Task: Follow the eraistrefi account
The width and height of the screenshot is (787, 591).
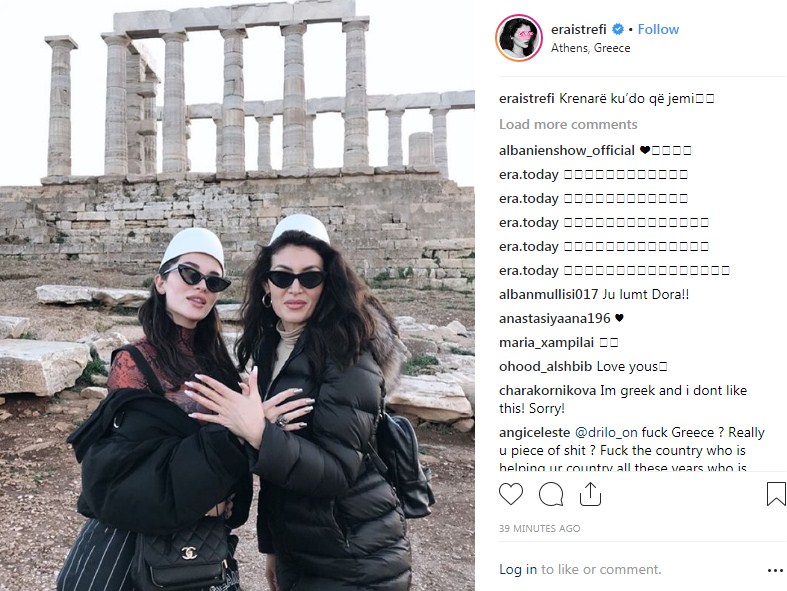Action: click(x=658, y=29)
